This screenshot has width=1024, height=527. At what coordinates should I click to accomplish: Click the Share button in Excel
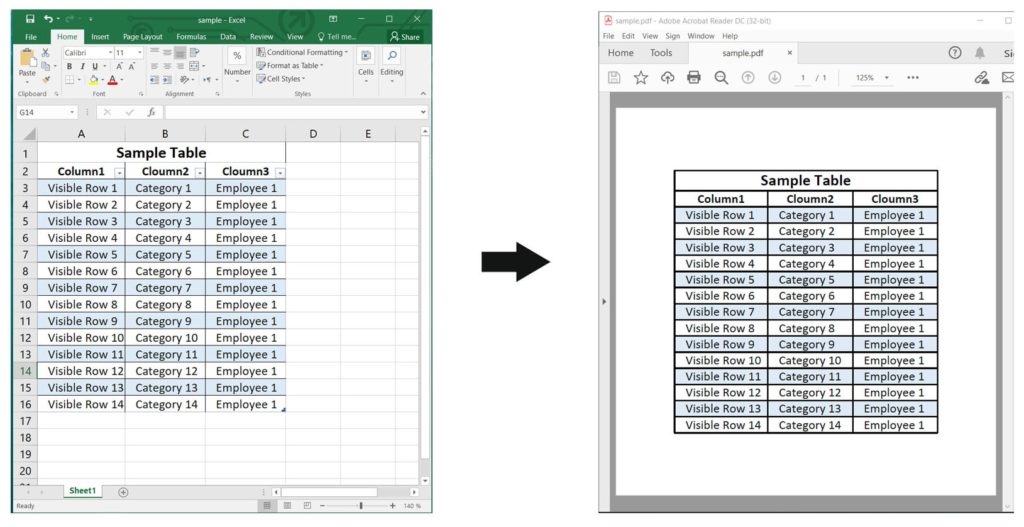coord(405,37)
